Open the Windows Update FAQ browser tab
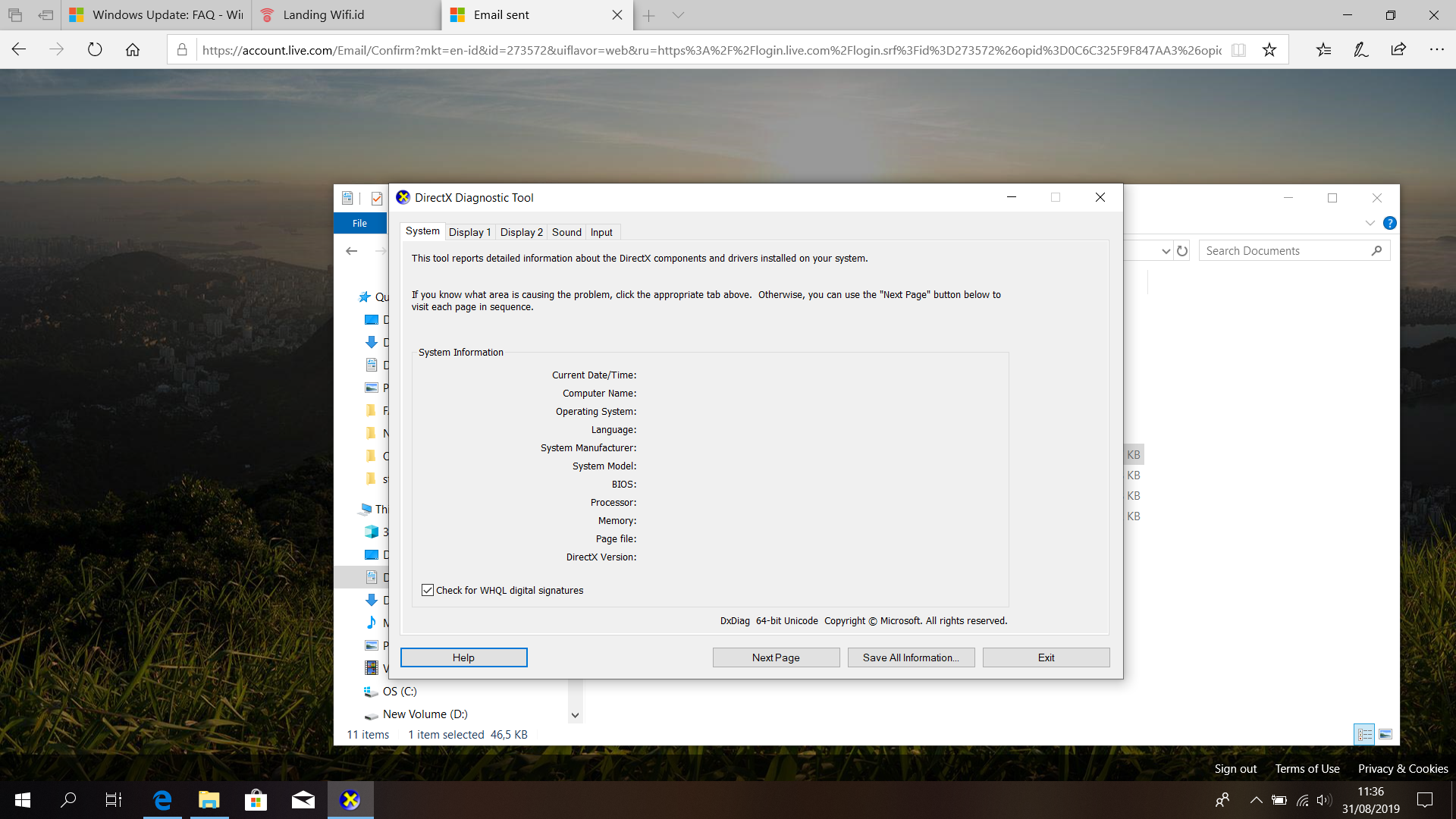This screenshot has width=1456, height=819. click(157, 15)
